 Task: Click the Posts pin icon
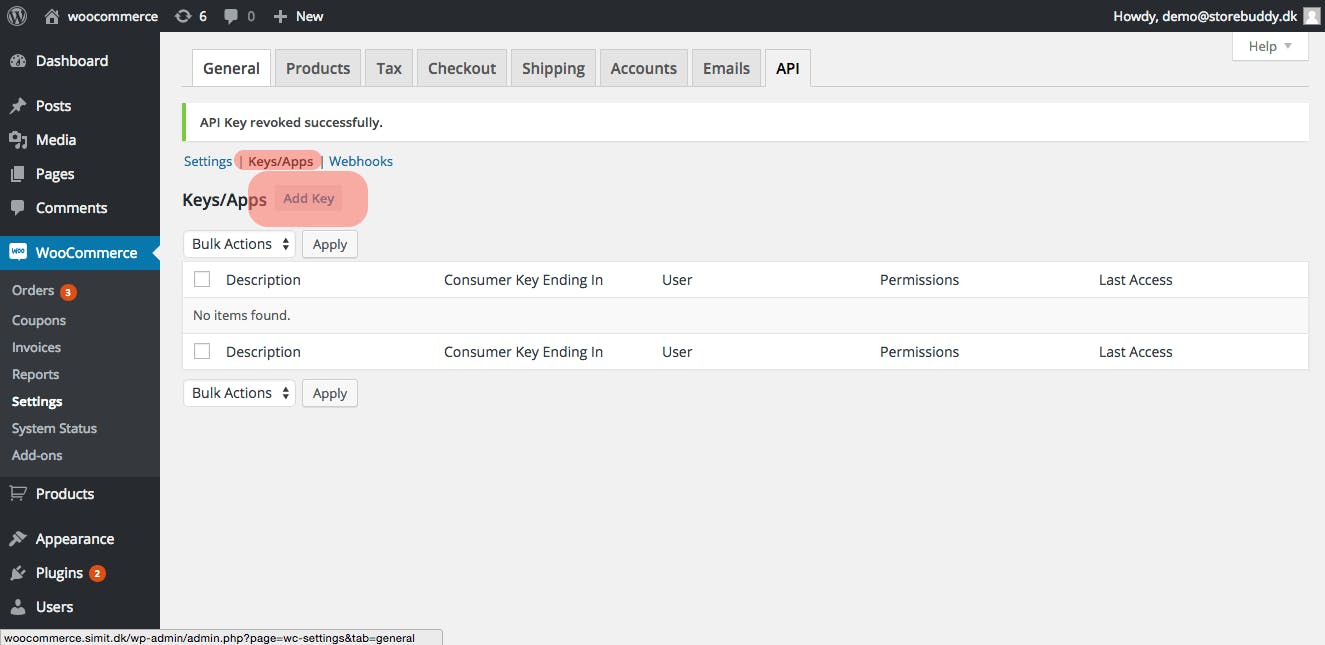point(18,106)
